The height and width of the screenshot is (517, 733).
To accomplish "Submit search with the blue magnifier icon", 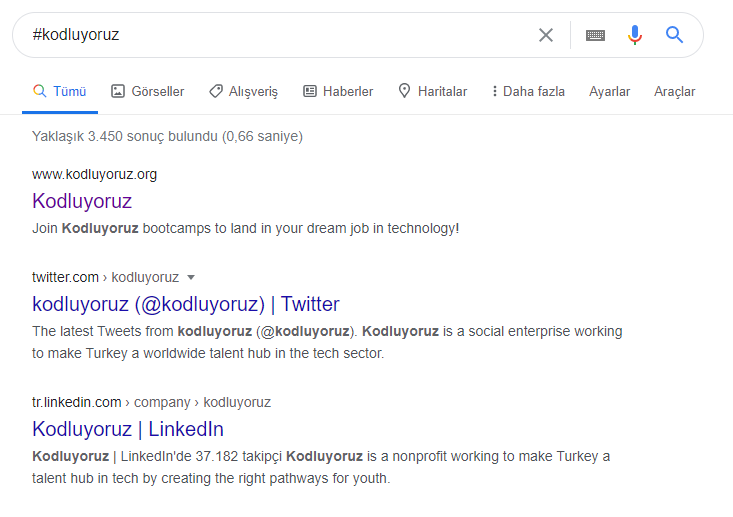I will 674,35.
